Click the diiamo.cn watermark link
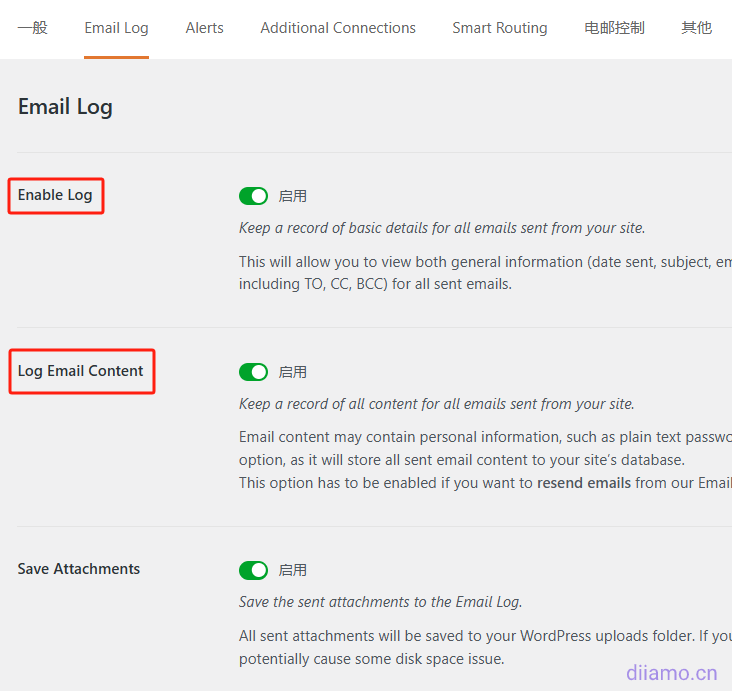Screen dimensions: 732x691 click(672, 672)
